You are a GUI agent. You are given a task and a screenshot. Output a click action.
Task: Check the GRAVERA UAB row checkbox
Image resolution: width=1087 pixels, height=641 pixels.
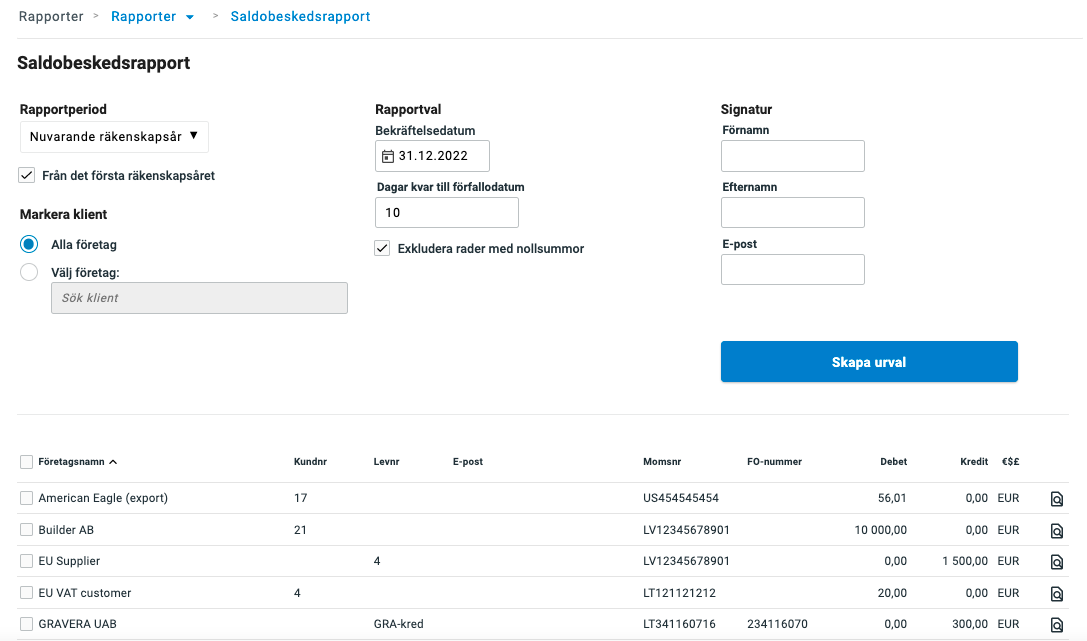point(26,624)
